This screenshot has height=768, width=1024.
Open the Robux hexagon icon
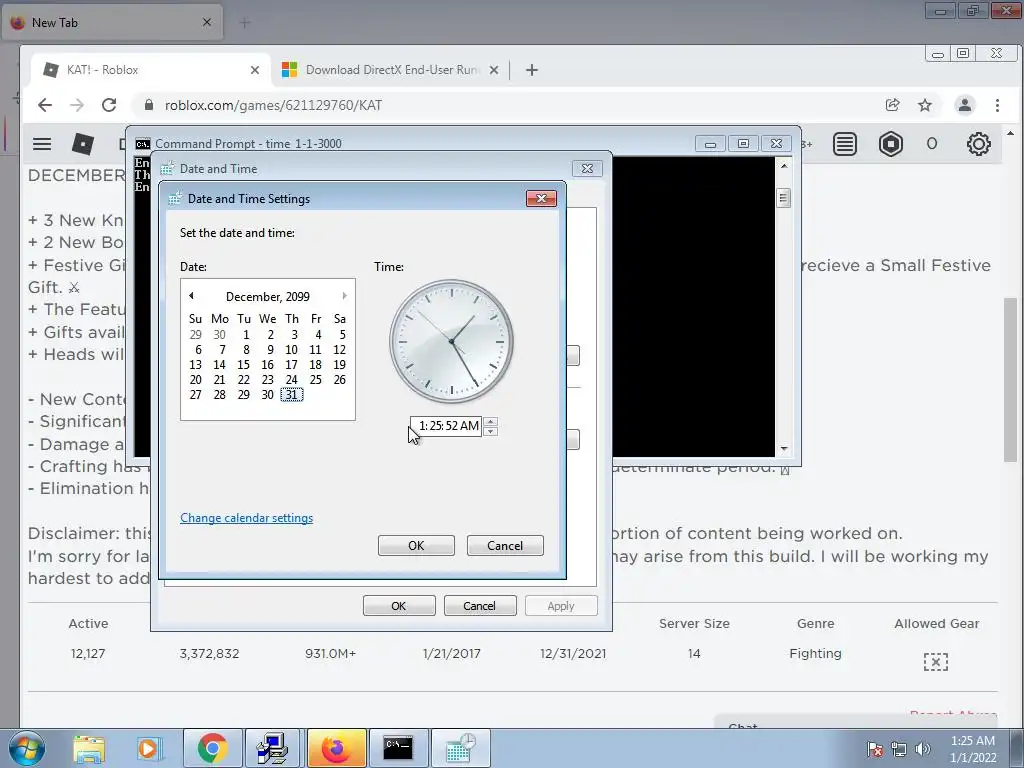pyautogui.click(x=891, y=144)
